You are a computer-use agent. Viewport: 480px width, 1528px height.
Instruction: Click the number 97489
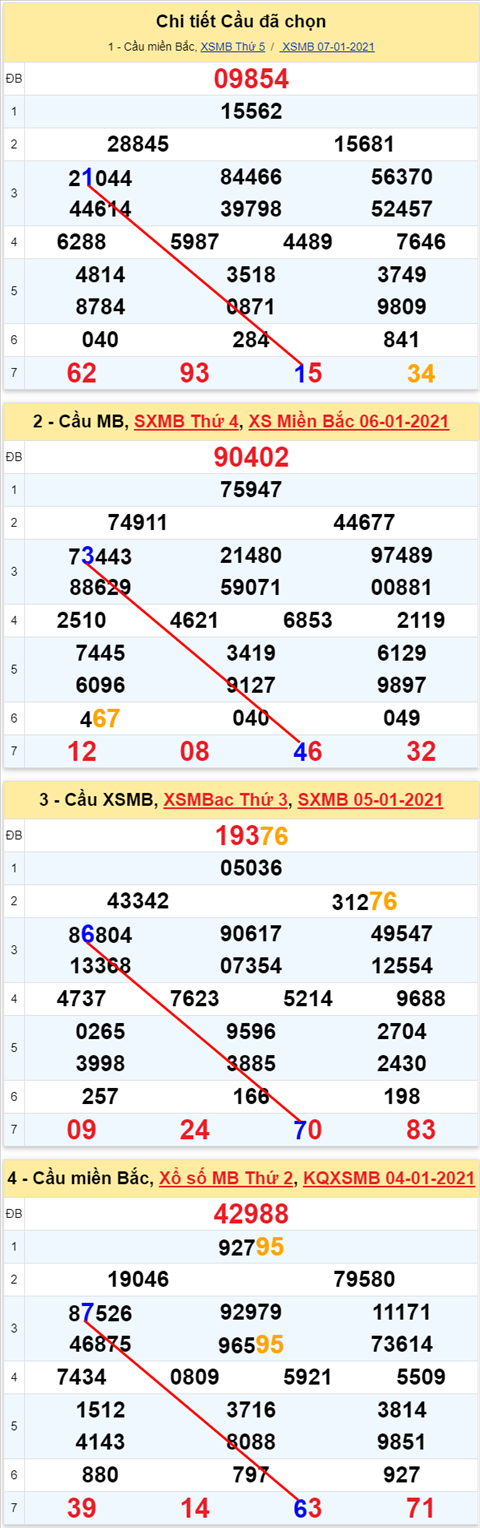401,556
